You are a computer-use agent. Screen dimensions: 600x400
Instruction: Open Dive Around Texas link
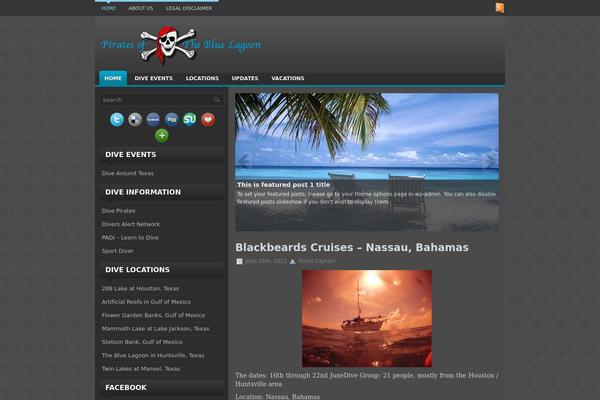(x=127, y=173)
